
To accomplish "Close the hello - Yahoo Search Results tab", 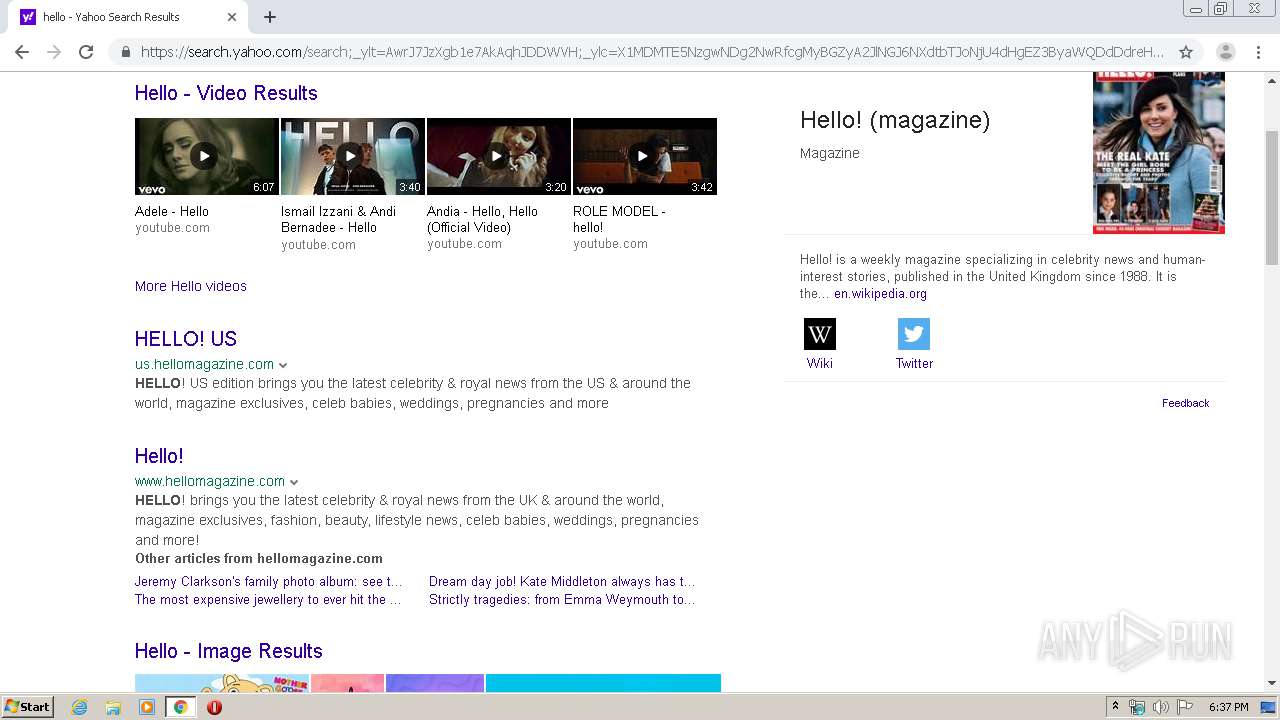I will point(232,17).
